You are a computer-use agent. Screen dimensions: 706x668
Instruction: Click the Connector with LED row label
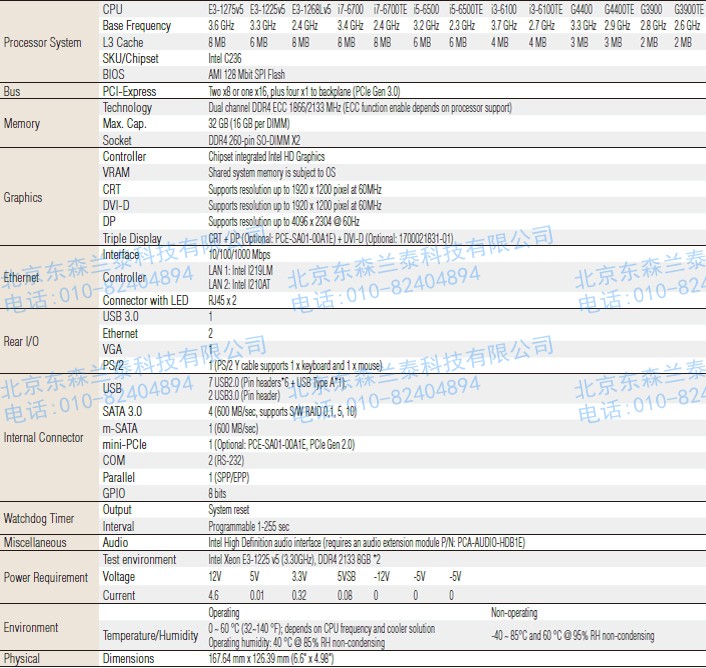tap(145, 300)
